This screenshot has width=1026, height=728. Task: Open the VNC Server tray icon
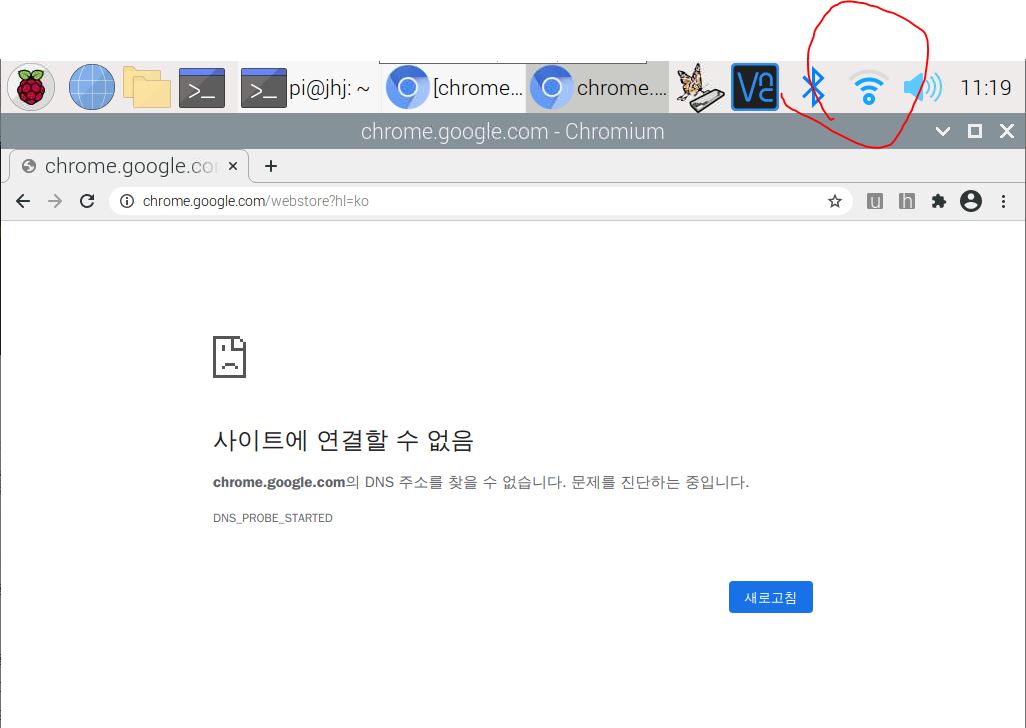tap(755, 88)
